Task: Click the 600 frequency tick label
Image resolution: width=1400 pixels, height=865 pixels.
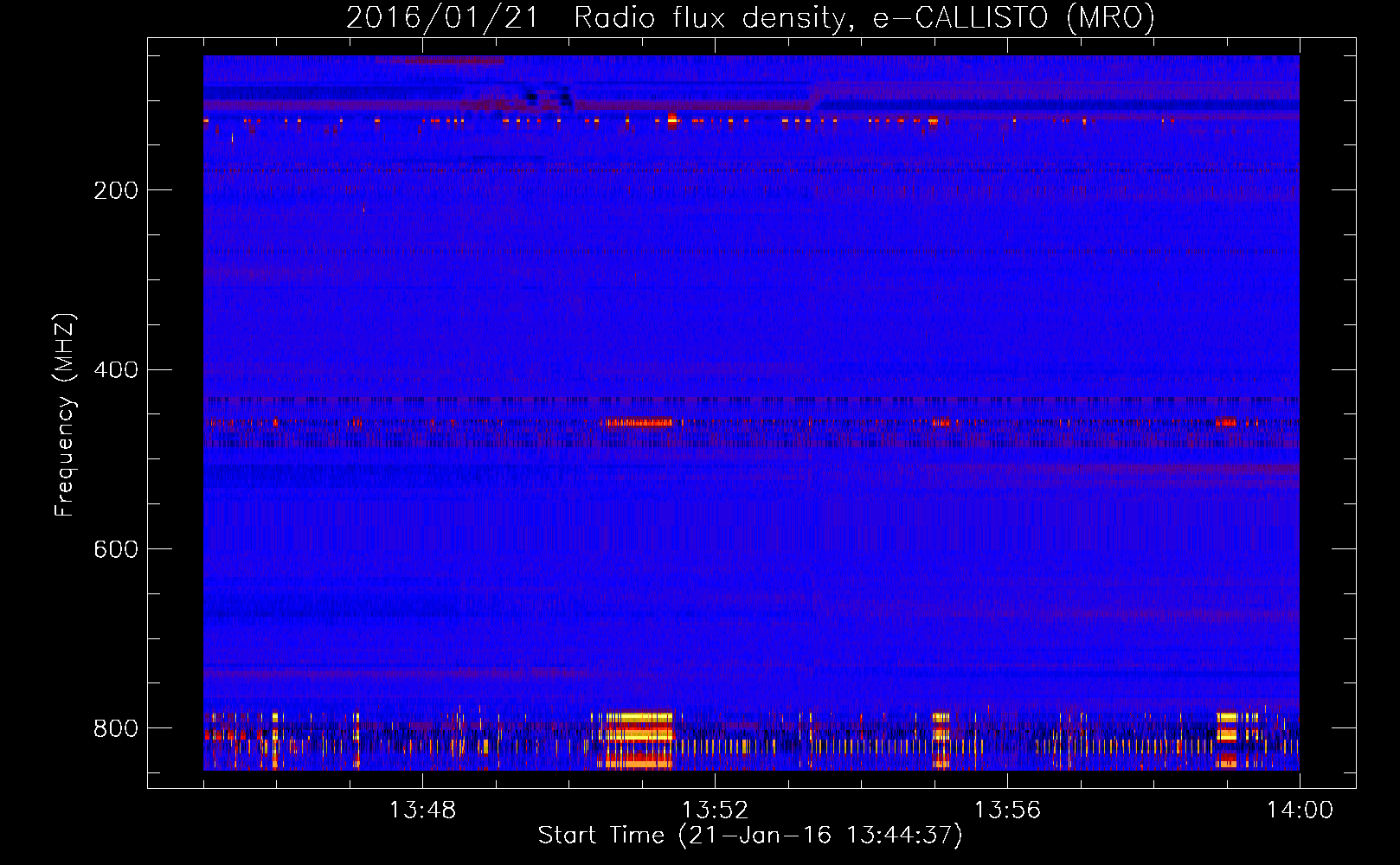Action: click(x=116, y=550)
